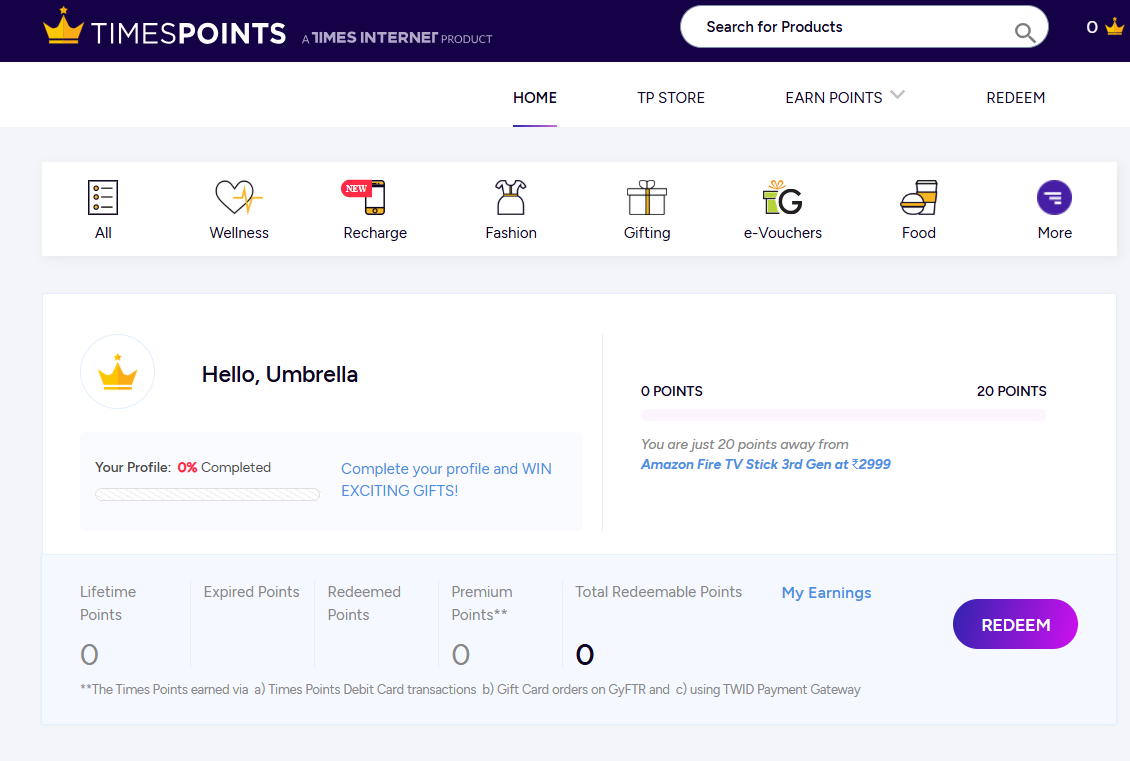Expand the Earn Points dropdown arrow
The width and height of the screenshot is (1130, 761).
(x=897, y=94)
